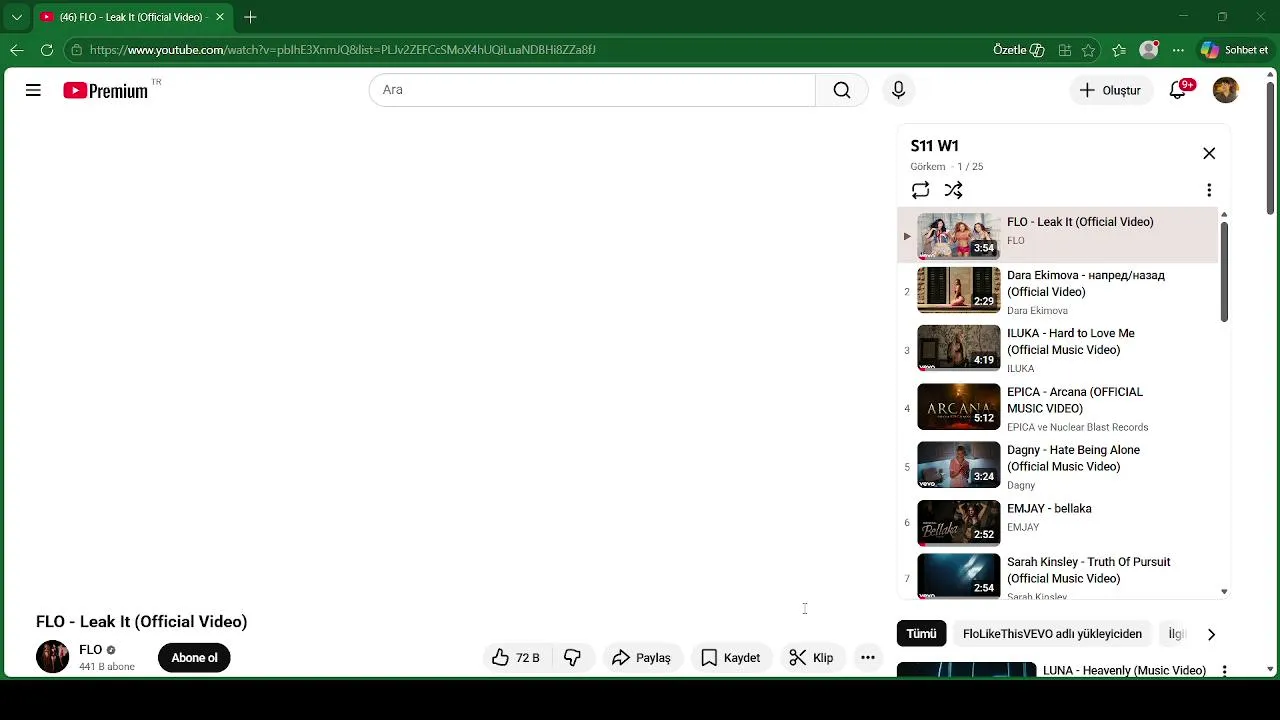Show next filter chips with arrow
The height and width of the screenshot is (720, 1280).
1211,634
